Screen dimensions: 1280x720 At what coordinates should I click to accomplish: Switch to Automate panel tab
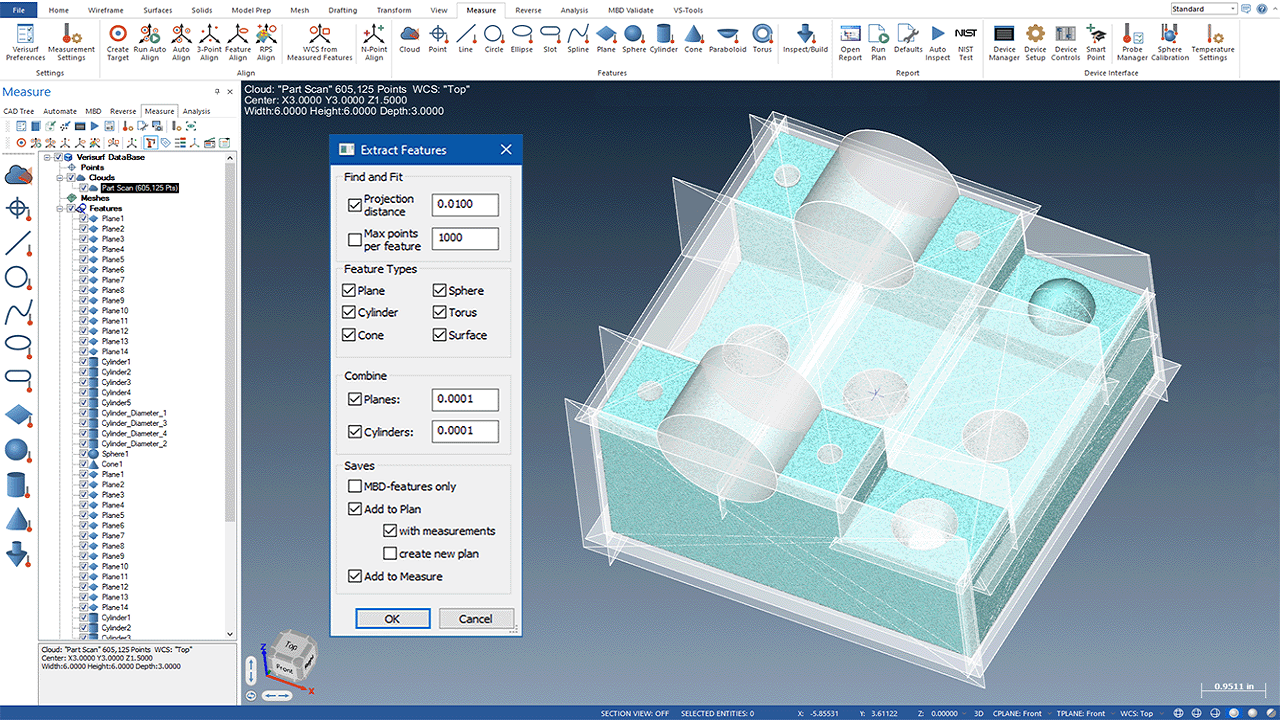tap(60, 111)
